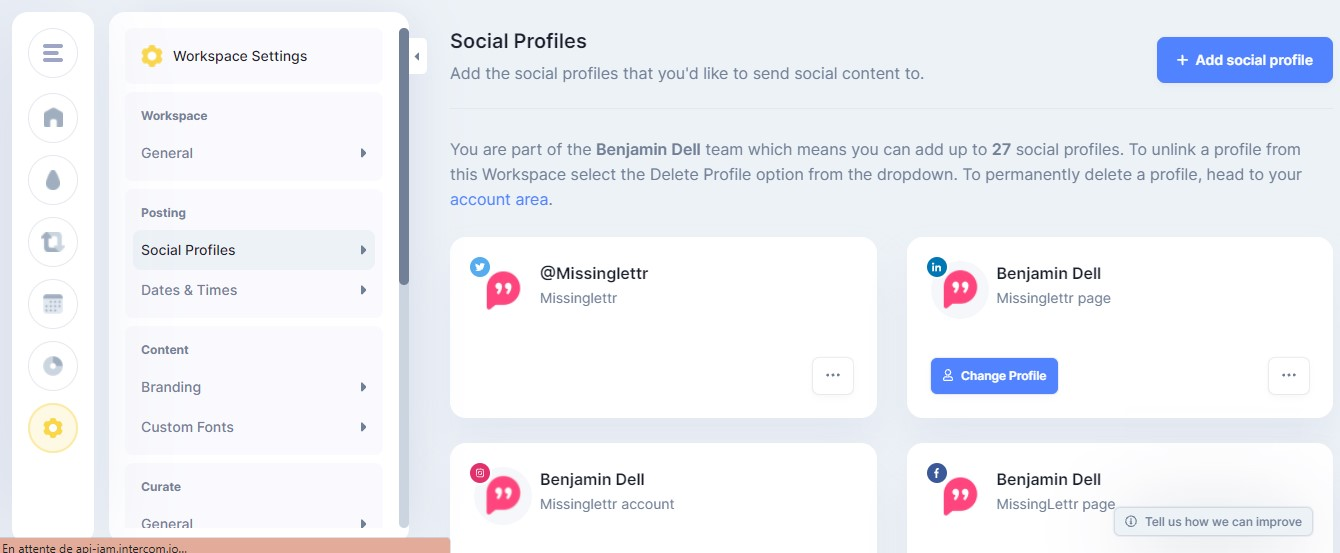Screen dimensions: 1340x553
Task: Open the hamburger menu icon
Action: click(x=53, y=53)
